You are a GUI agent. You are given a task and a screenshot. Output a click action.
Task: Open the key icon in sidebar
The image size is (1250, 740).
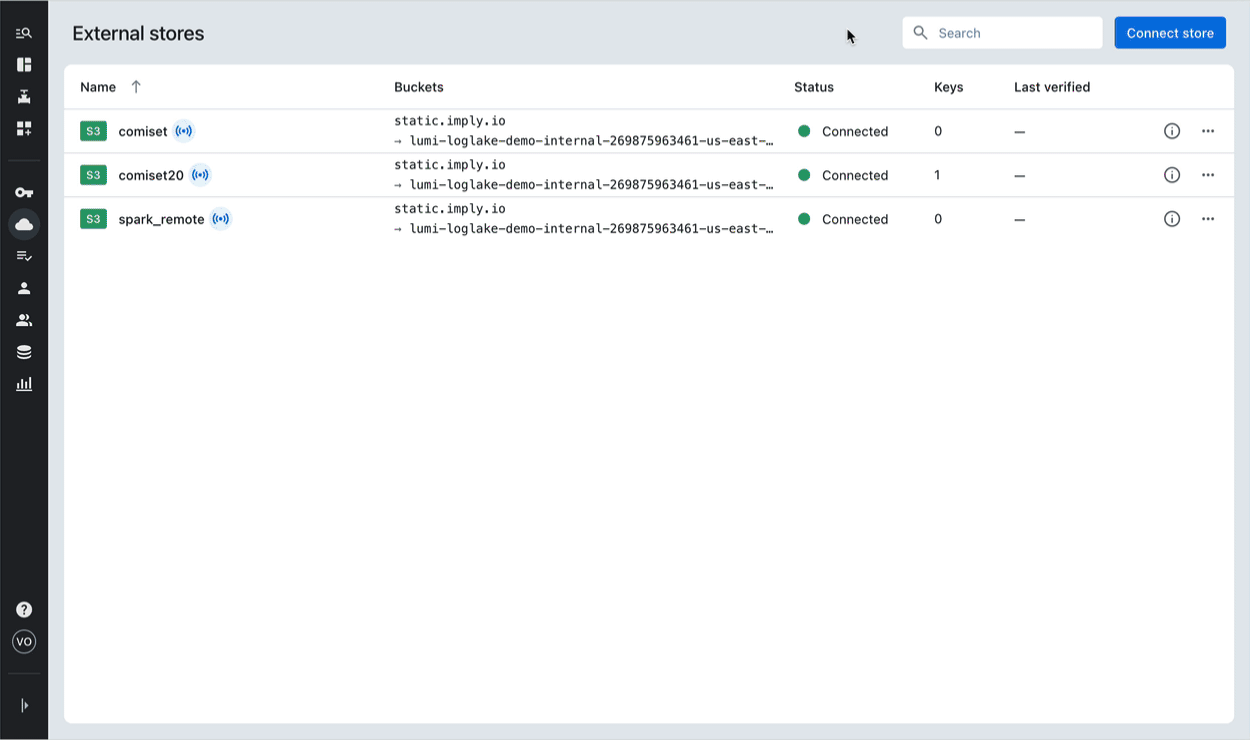click(x=24, y=192)
